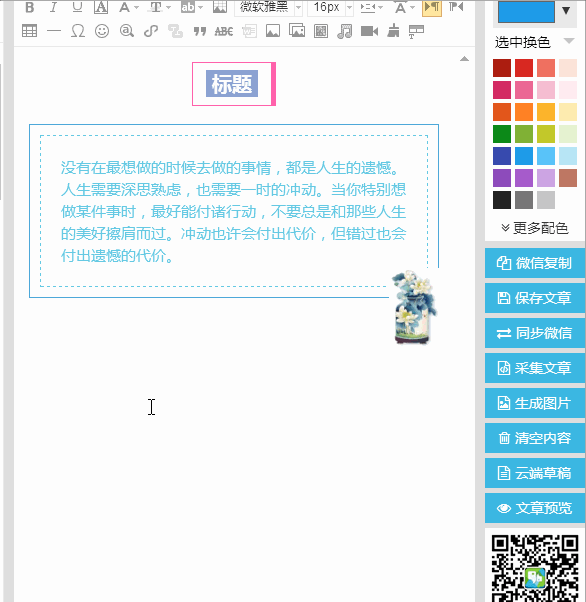Toggle left-to-right text direction
This screenshot has width=586, height=602.
tap(432, 8)
